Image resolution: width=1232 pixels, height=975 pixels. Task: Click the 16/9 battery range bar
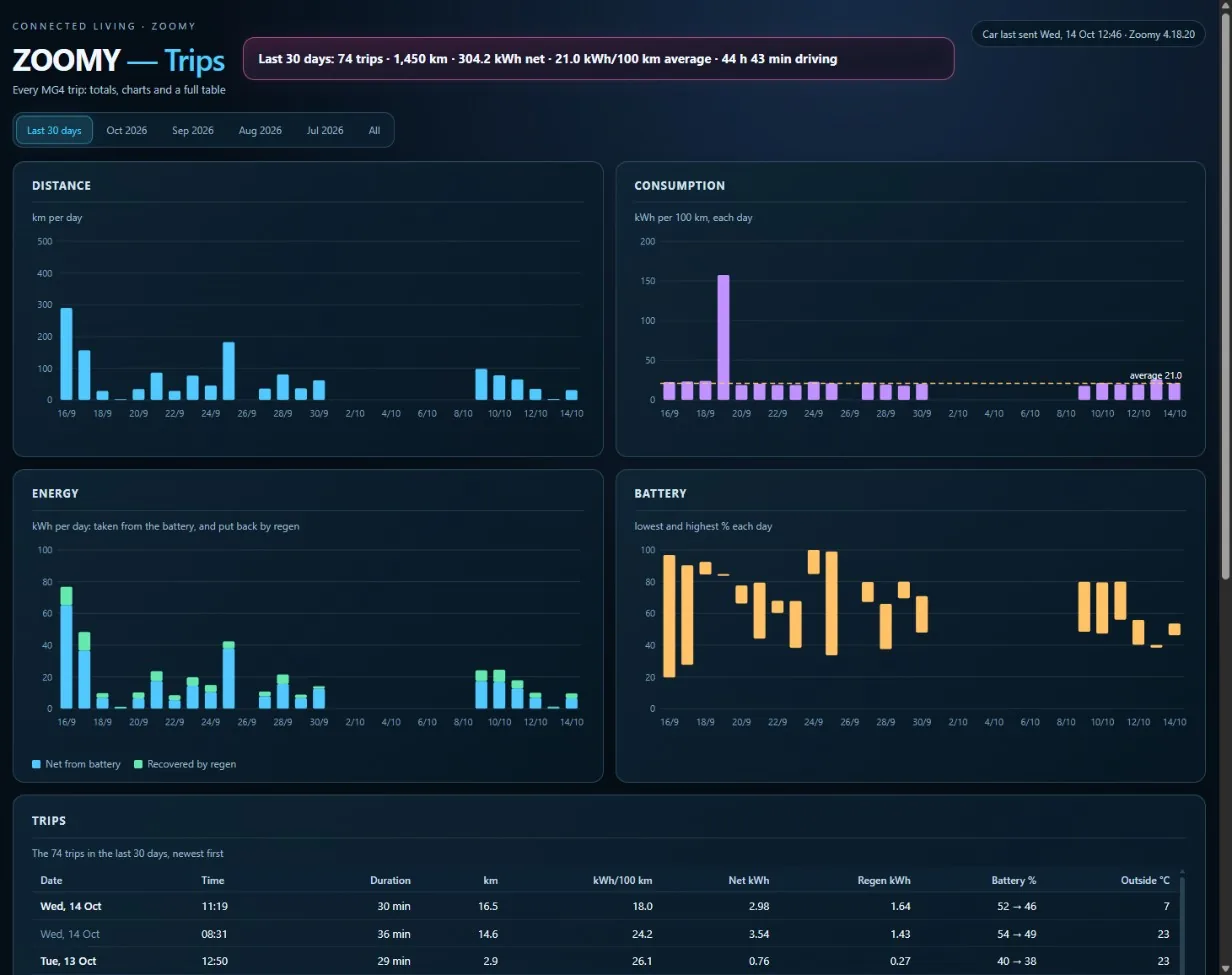[x=669, y=616]
